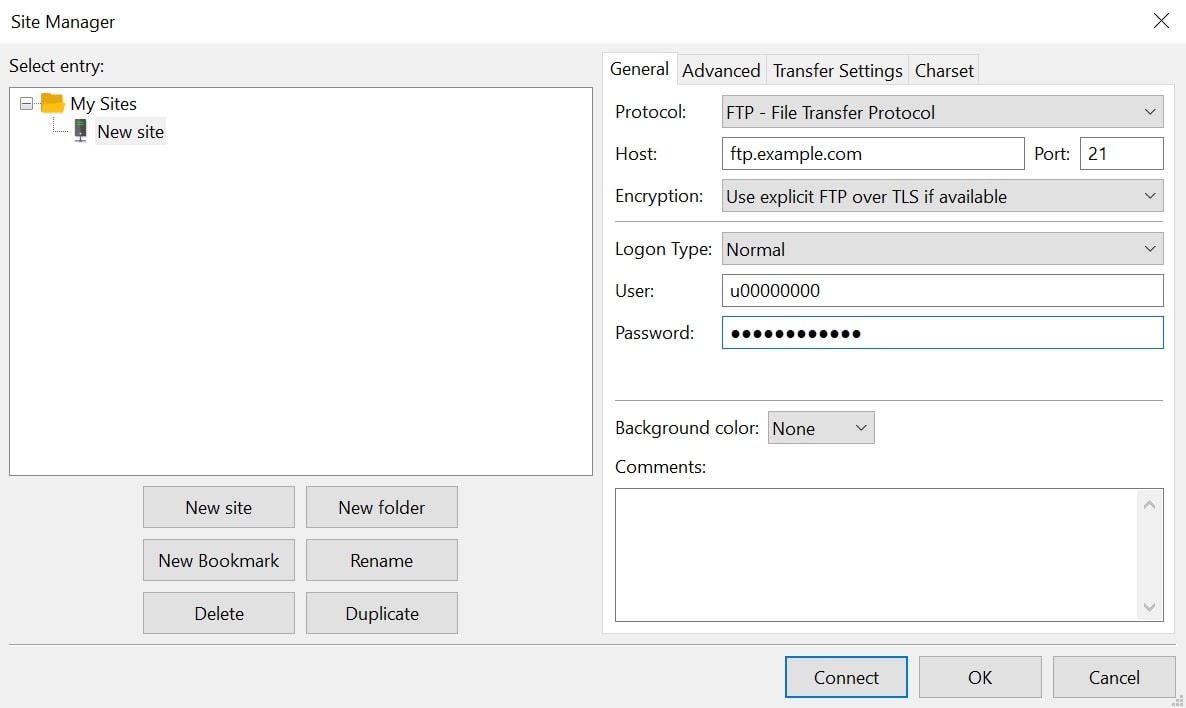Select the New site tree entry
The width and height of the screenshot is (1186, 708).
click(130, 132)
